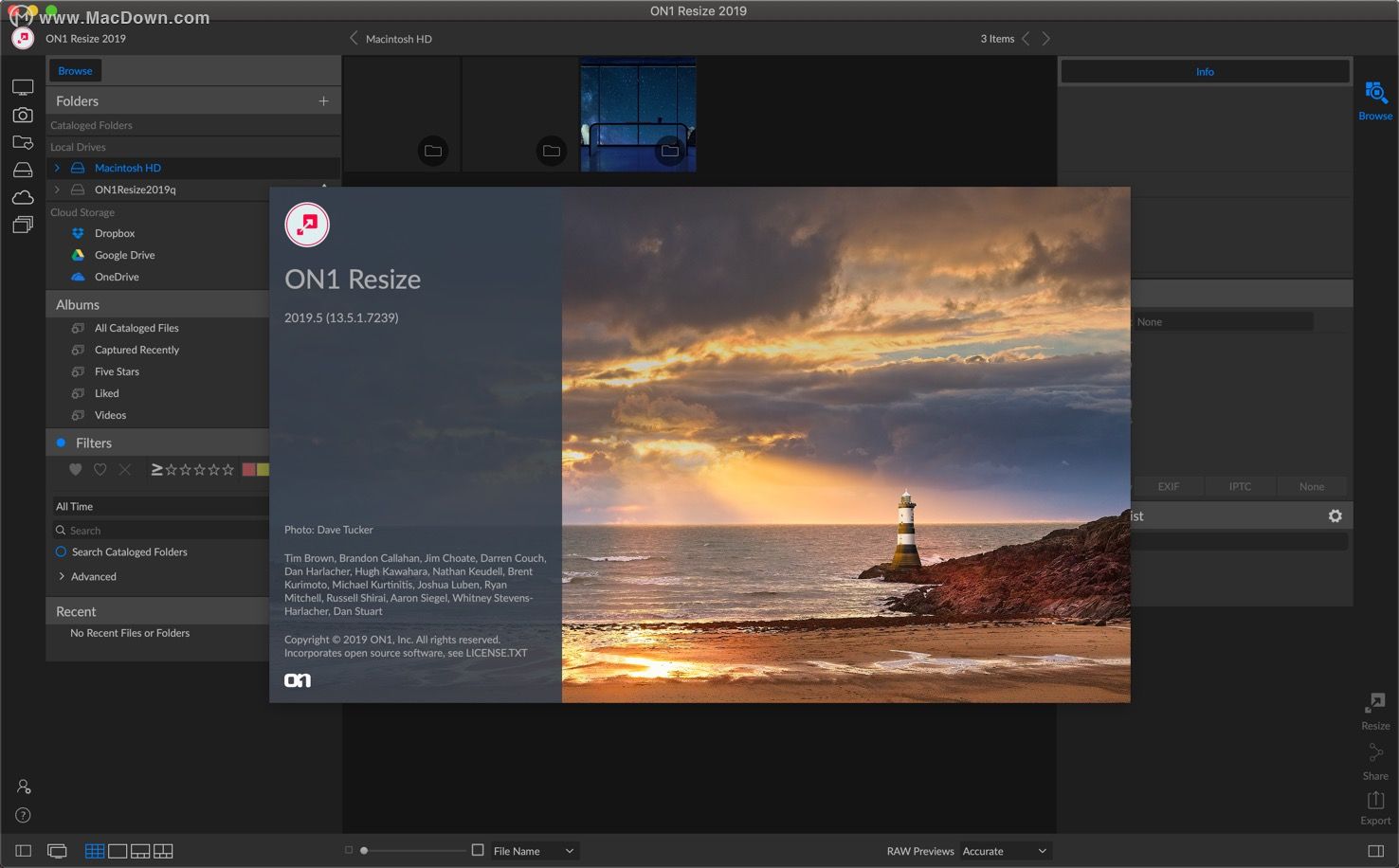The height and width of the screenshot is (868, 1399).
Task: Filter by red color label swatch
Action: [248, 469]
